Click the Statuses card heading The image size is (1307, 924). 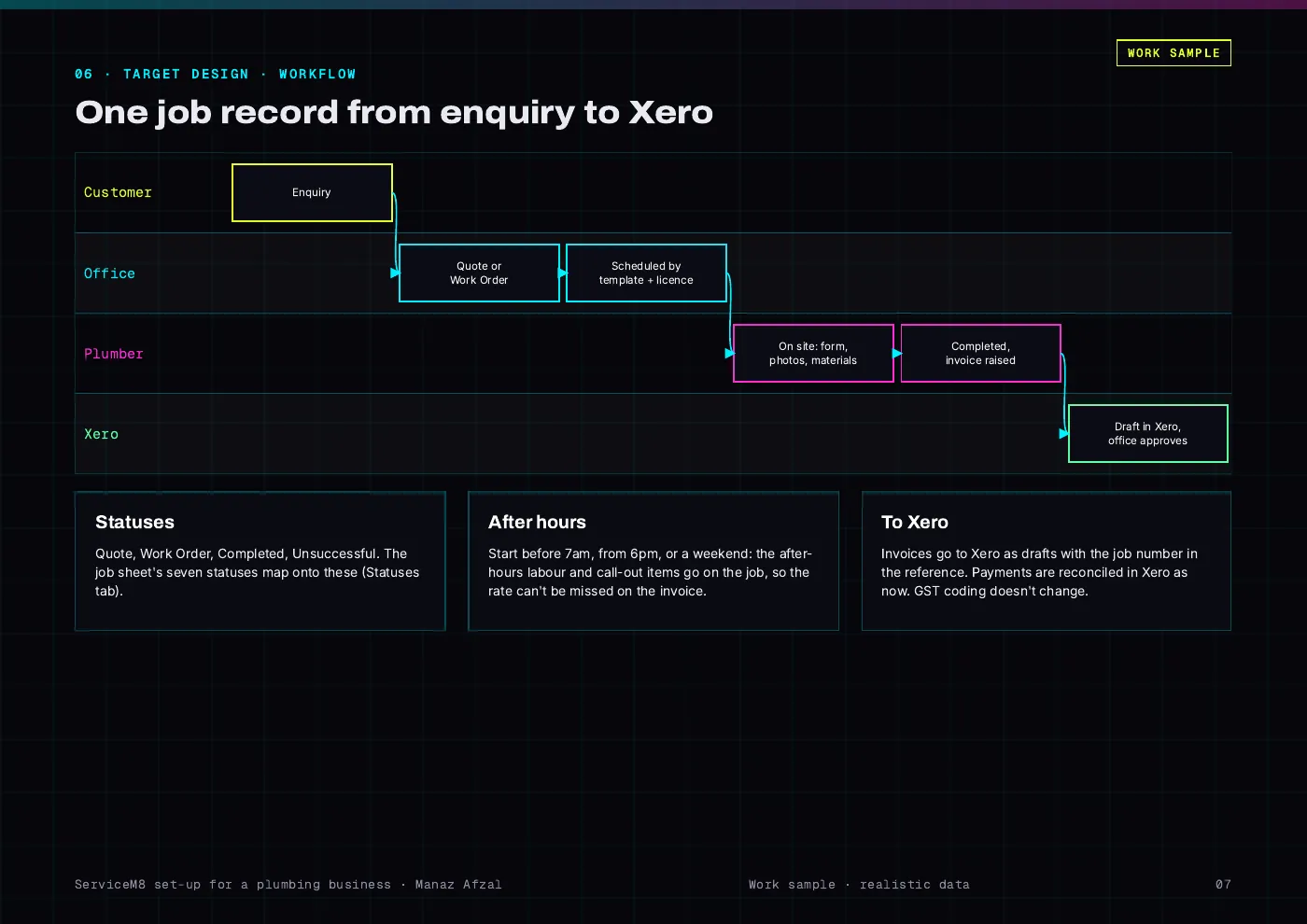coord(134,522)
